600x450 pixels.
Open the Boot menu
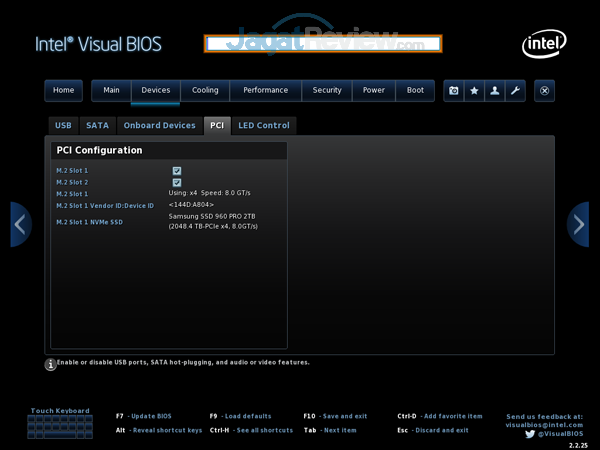pyautogui.click(x=415, y=90)
